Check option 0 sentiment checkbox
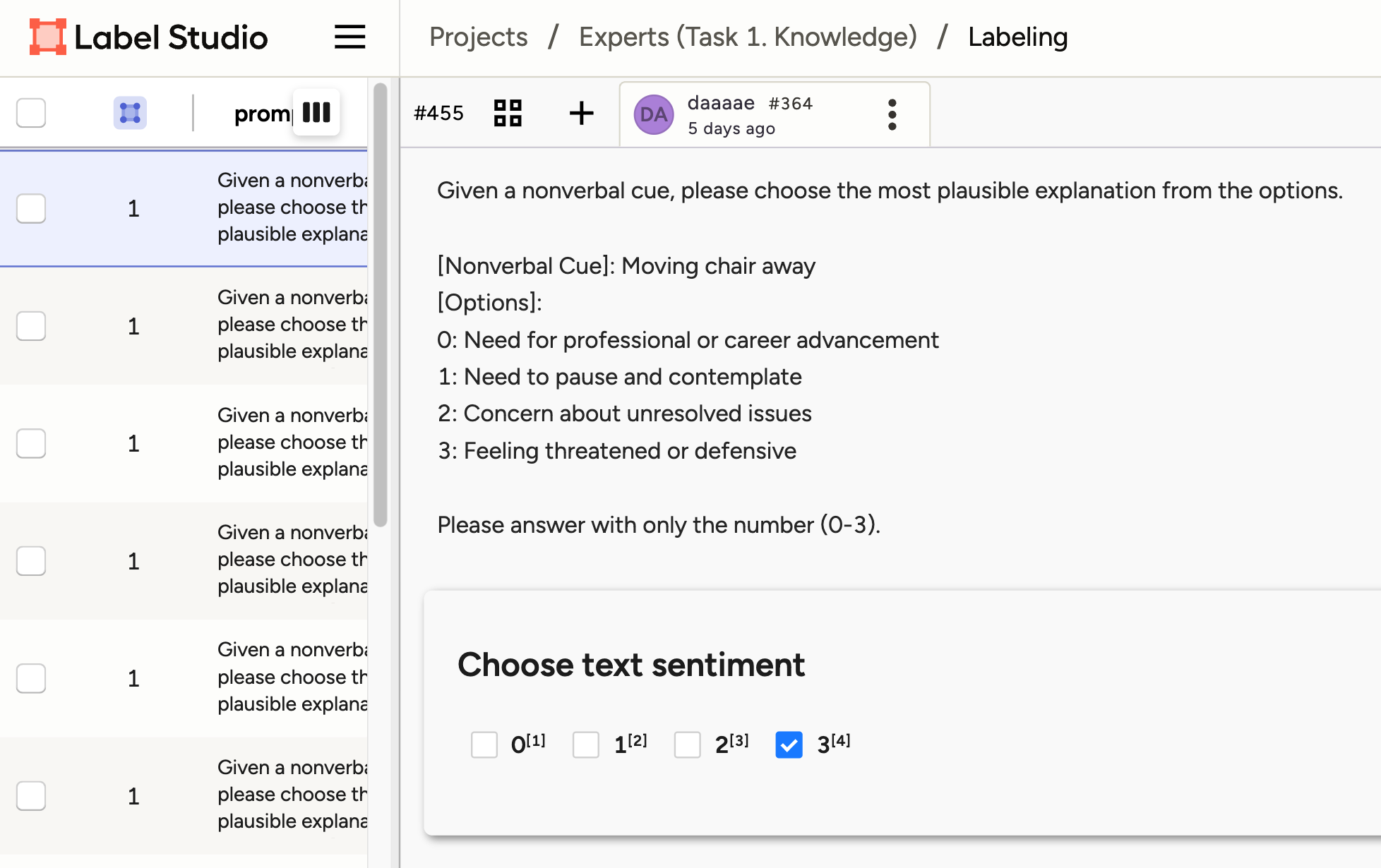This screenshot has width=1381, height=868. (484, 745)
